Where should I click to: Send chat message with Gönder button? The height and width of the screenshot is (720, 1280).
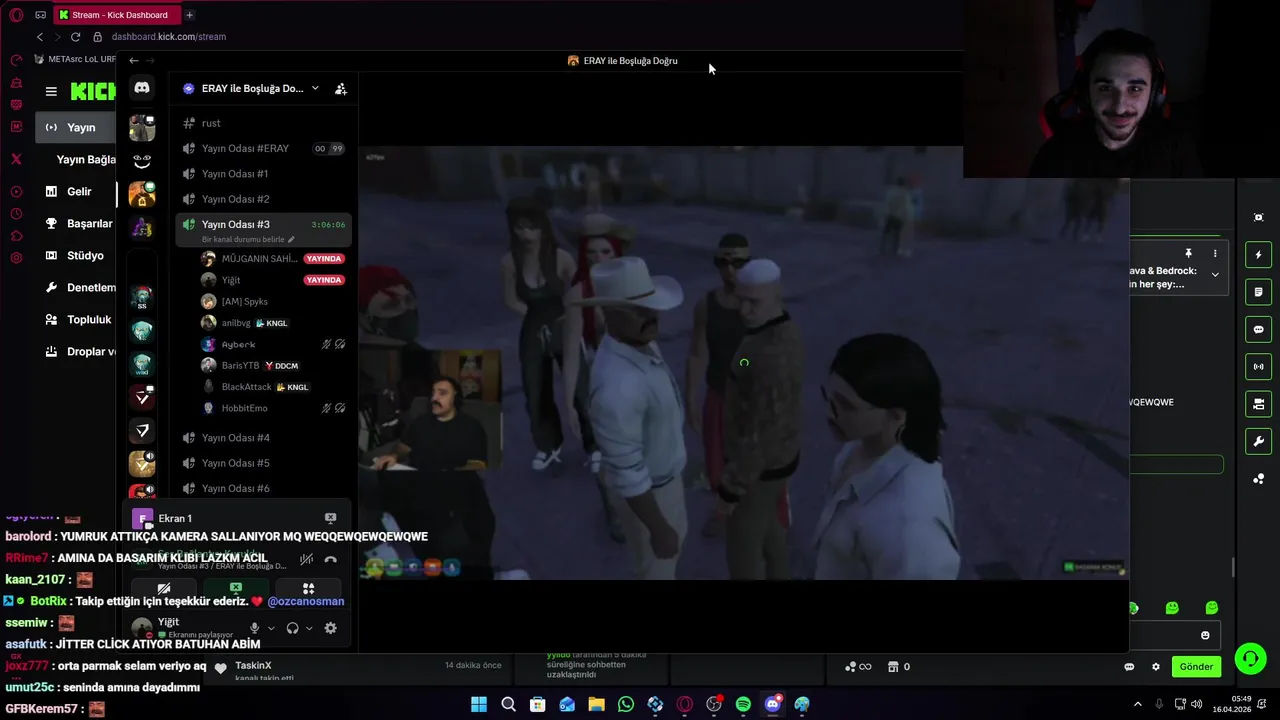click(x=1196, y=667)
